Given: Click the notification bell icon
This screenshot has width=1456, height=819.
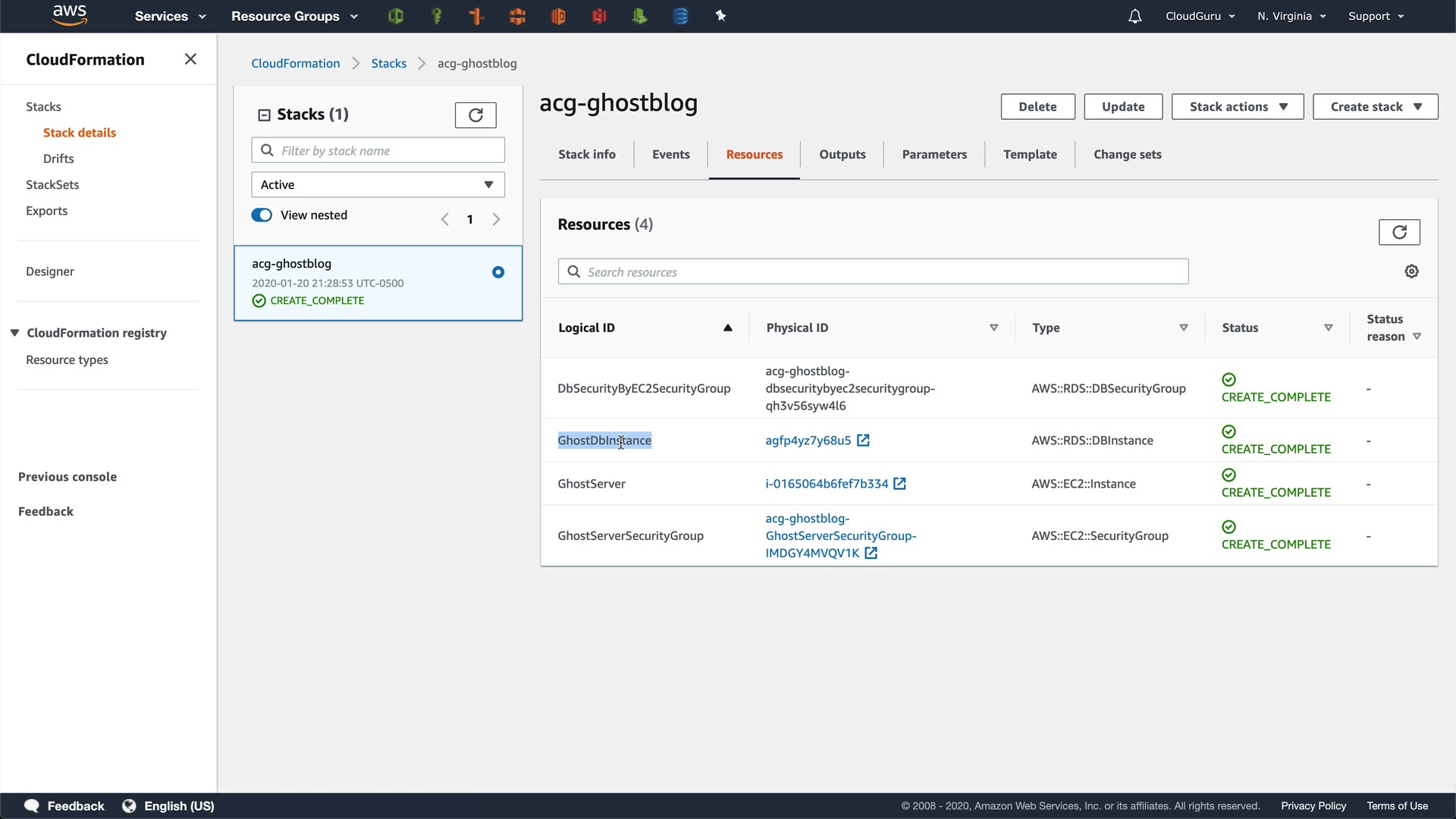Looking at the screenshot, I should tap(1134, 16).
